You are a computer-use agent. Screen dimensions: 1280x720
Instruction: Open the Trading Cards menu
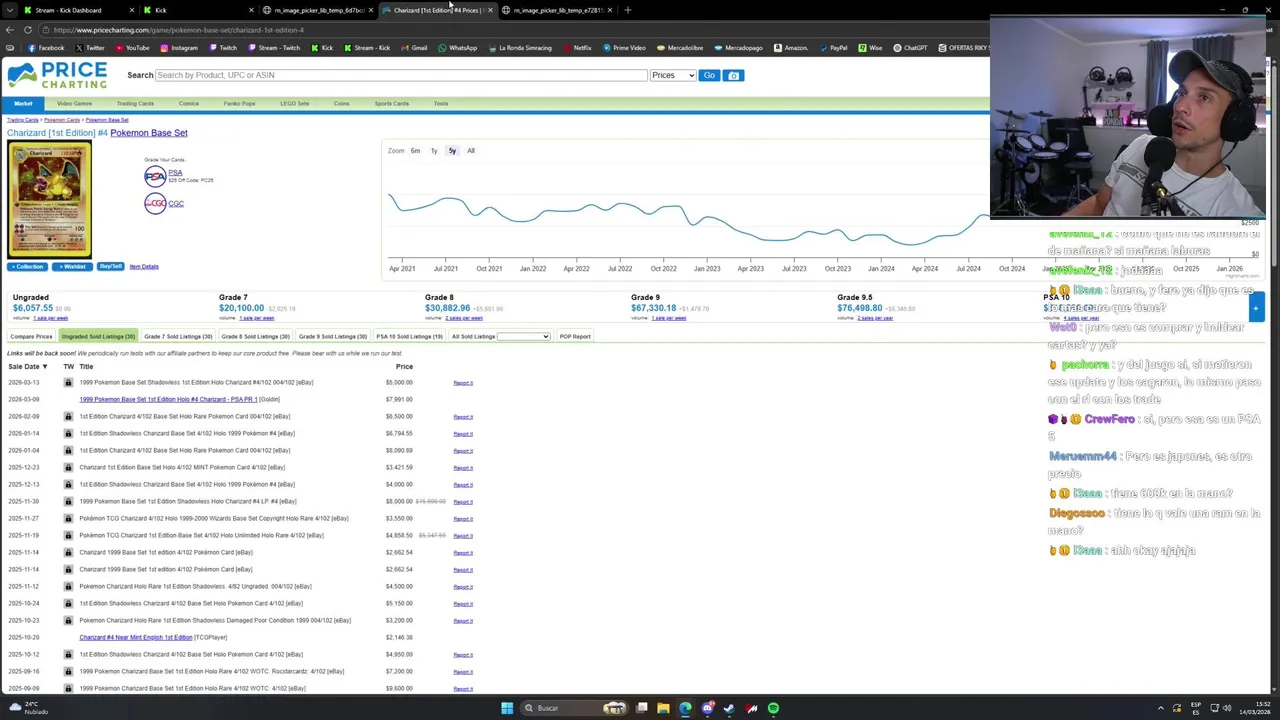coord(135,103)
